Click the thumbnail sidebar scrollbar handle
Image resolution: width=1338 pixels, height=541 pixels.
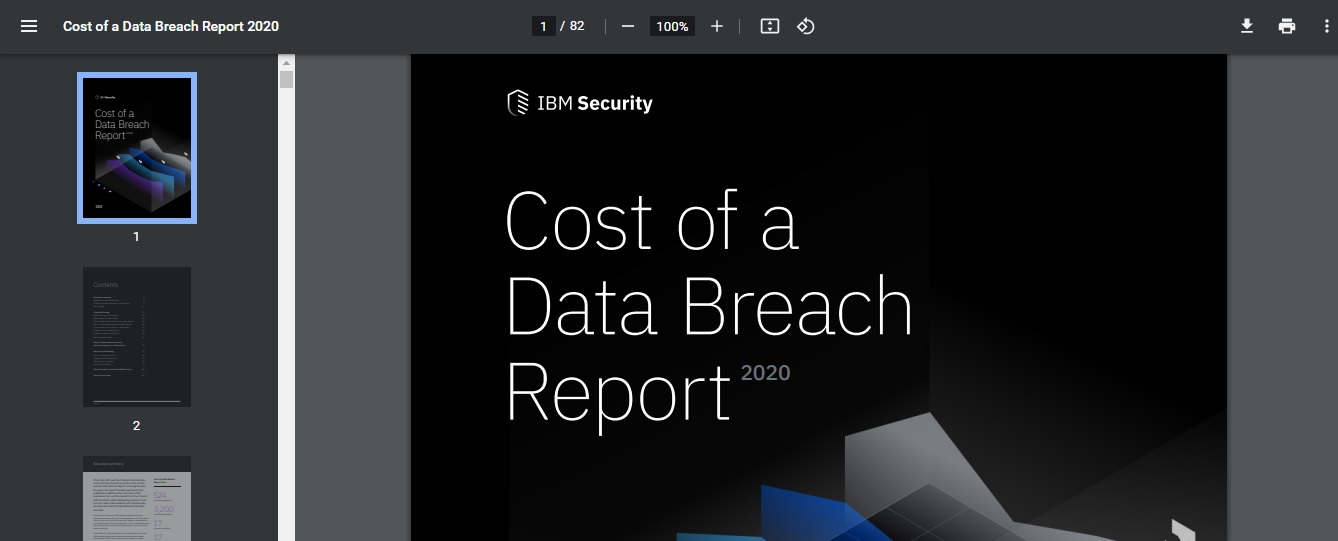click(x=286, y=80)
